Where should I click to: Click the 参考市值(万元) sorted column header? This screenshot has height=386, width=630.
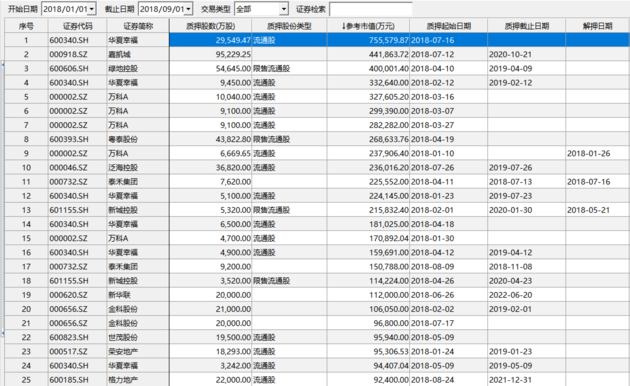[368, 26]
